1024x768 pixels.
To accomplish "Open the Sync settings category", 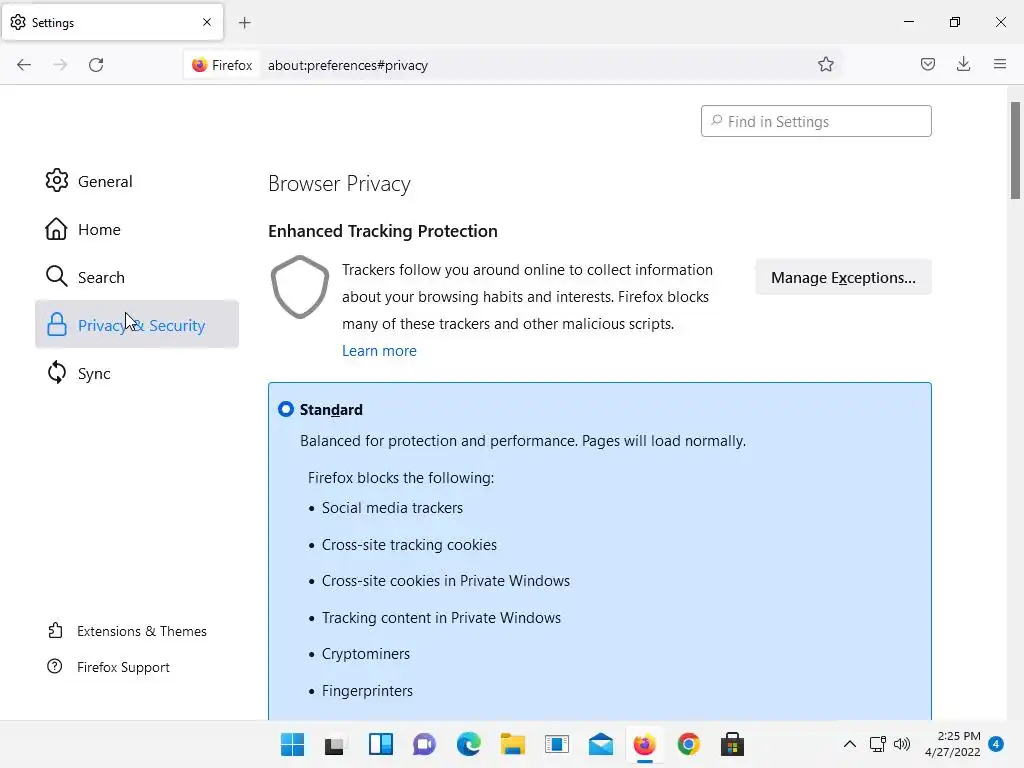I will (136, 373).
